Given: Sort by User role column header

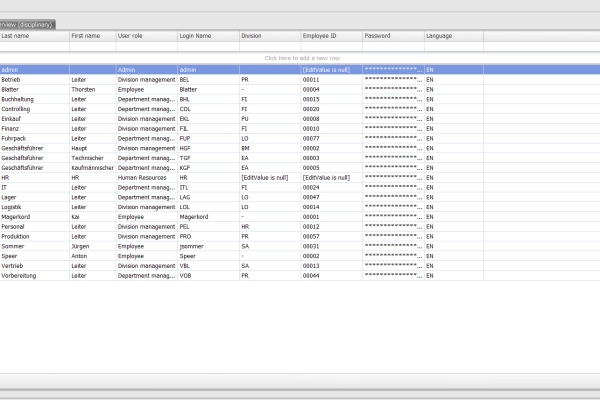Looking at the screenshot, I should click(x=147, y=36).
